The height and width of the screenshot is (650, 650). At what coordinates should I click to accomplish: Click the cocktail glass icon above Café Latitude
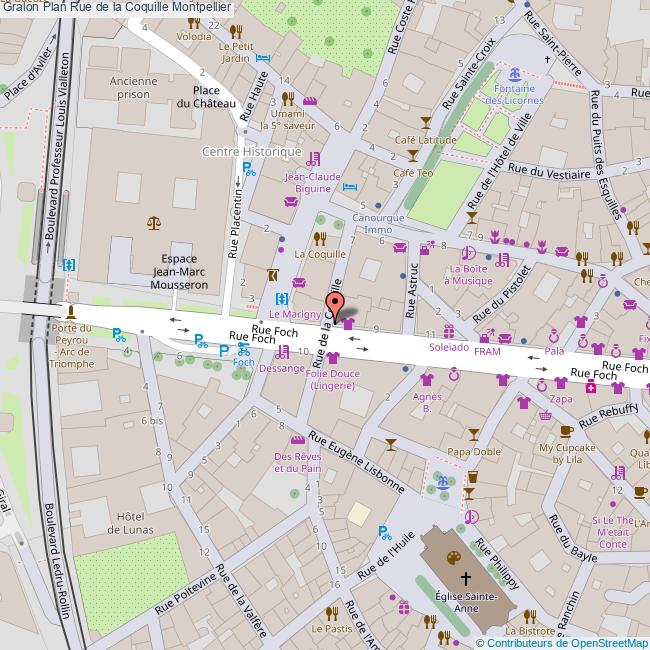tap(426, 122)
